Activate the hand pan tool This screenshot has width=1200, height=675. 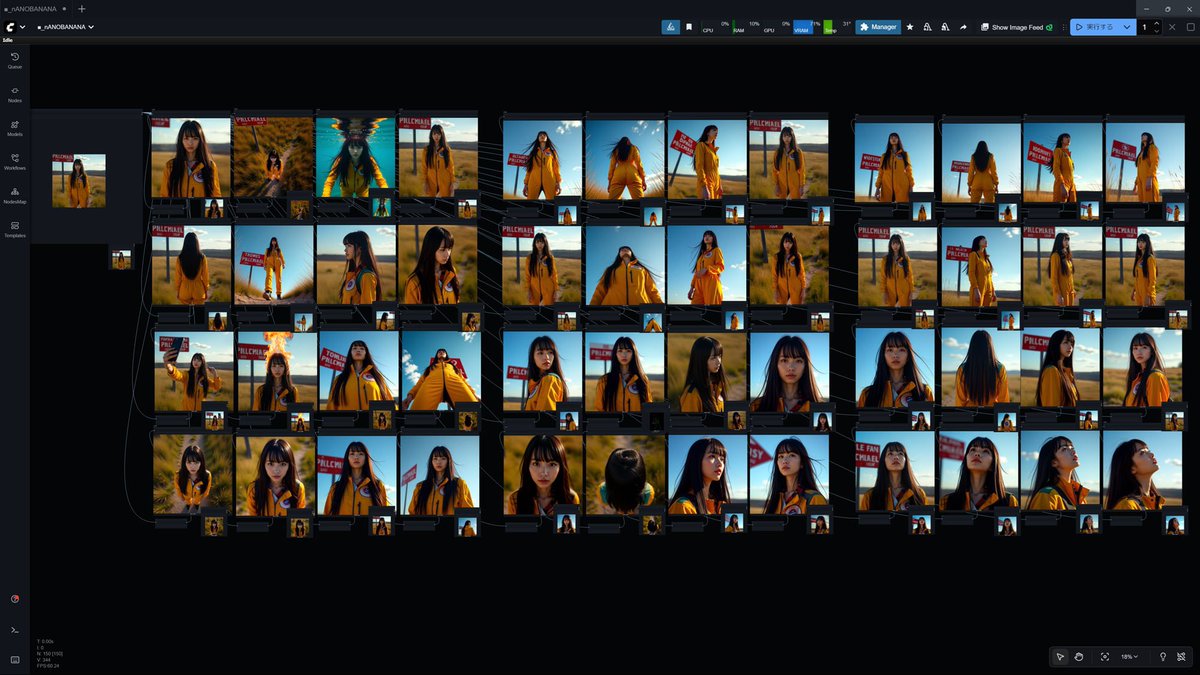click(1079, 657)
